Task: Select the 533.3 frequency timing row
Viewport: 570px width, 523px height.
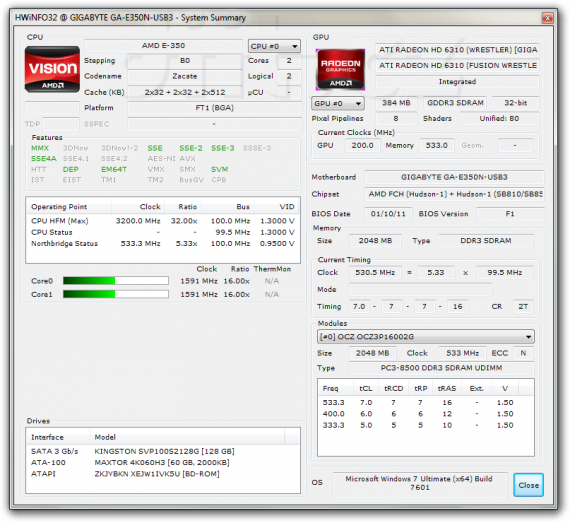Action: 425,402
